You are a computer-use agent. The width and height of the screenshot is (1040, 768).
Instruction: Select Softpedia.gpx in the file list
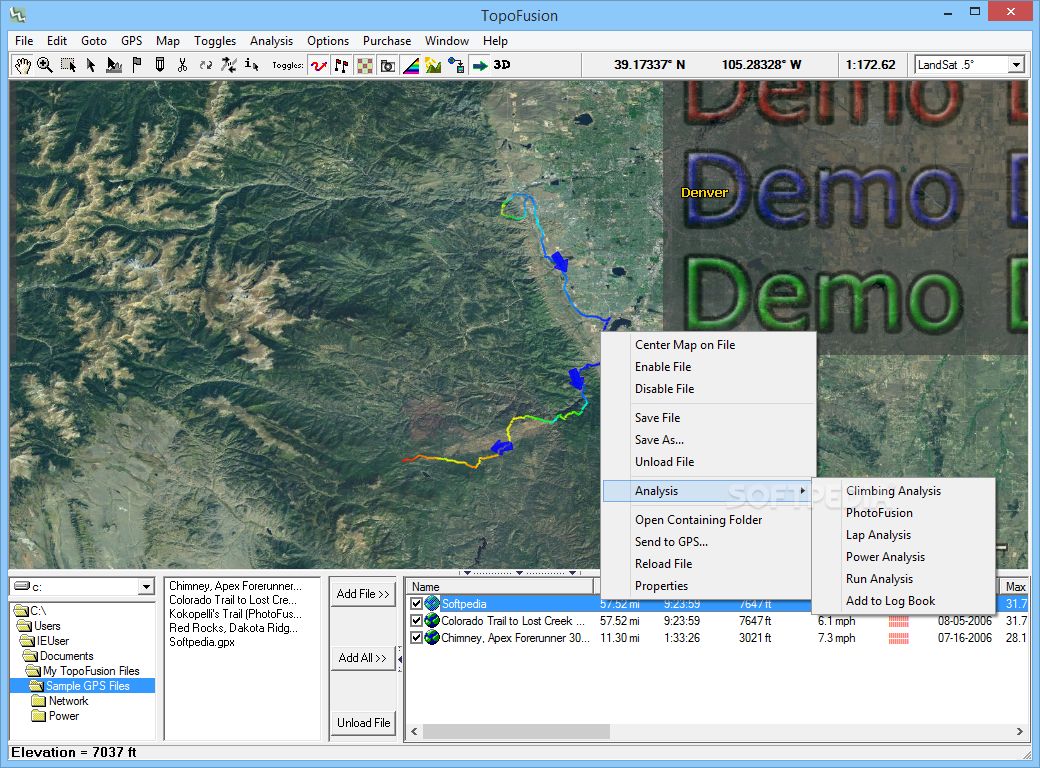pos(202,642)
